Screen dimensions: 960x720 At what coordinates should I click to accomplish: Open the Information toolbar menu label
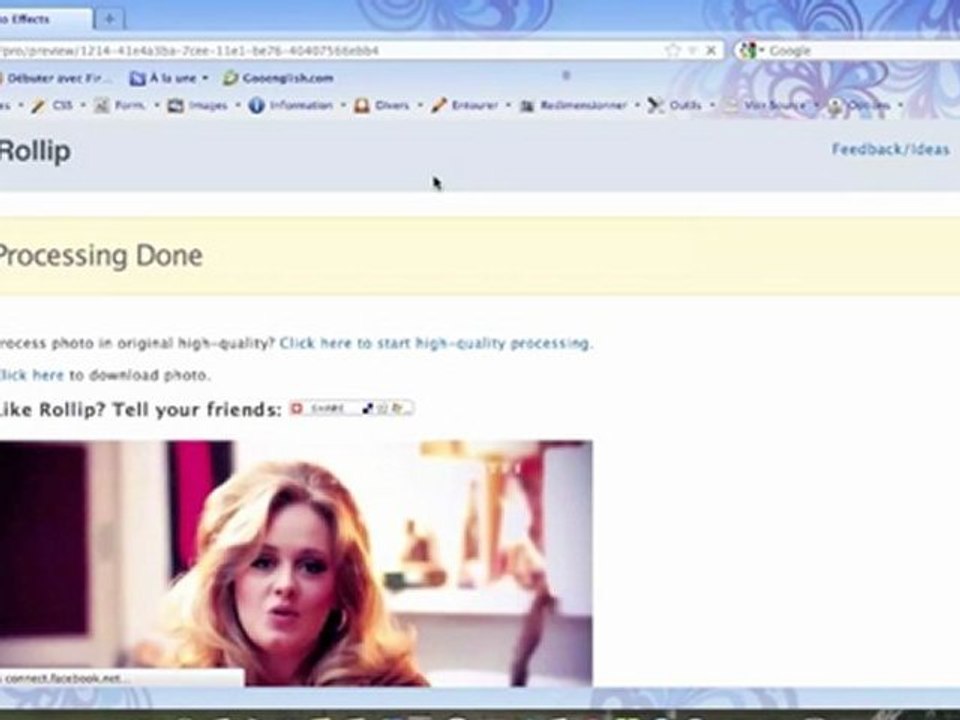[x=301, y=106]
